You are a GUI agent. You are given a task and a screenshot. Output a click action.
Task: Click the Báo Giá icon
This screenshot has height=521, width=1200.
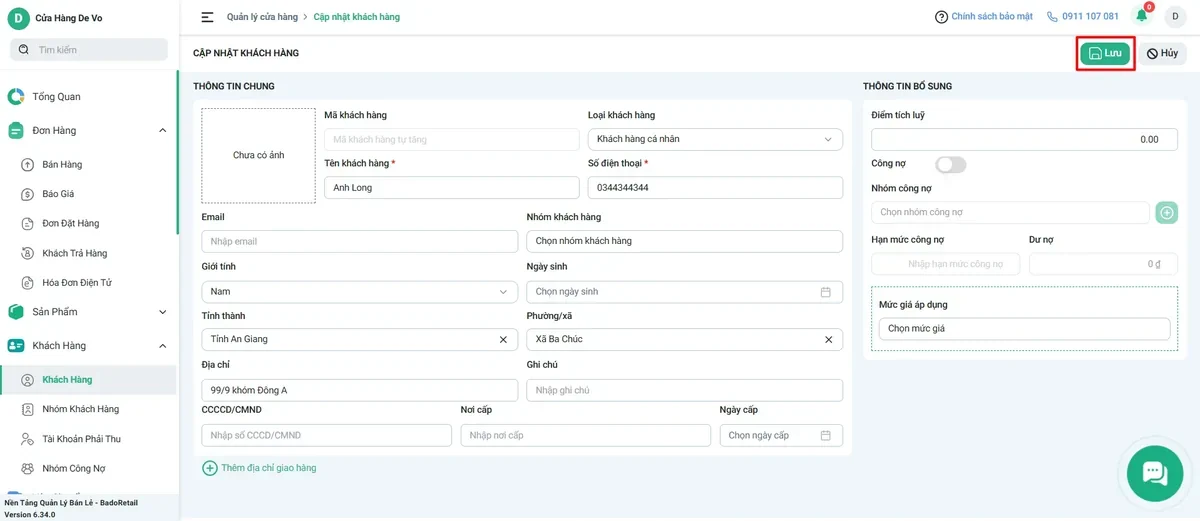tap(28, 194)
